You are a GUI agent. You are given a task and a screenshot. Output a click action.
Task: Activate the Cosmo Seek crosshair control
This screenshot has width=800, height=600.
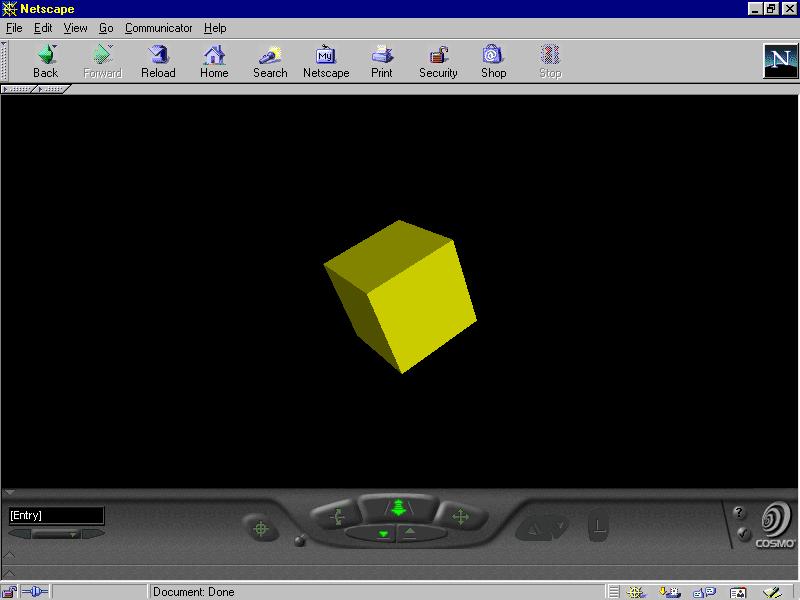[x=261, y=529]
